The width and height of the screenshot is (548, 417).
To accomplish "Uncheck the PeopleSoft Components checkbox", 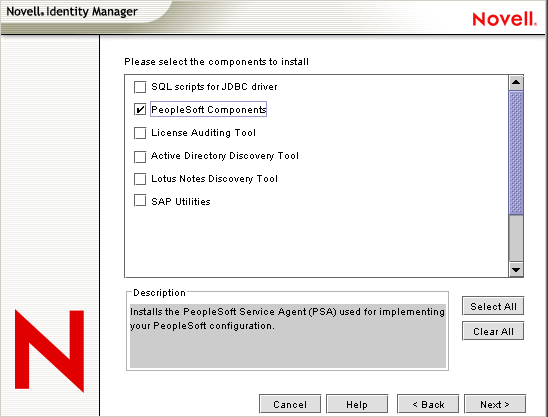I will point(140,110).
